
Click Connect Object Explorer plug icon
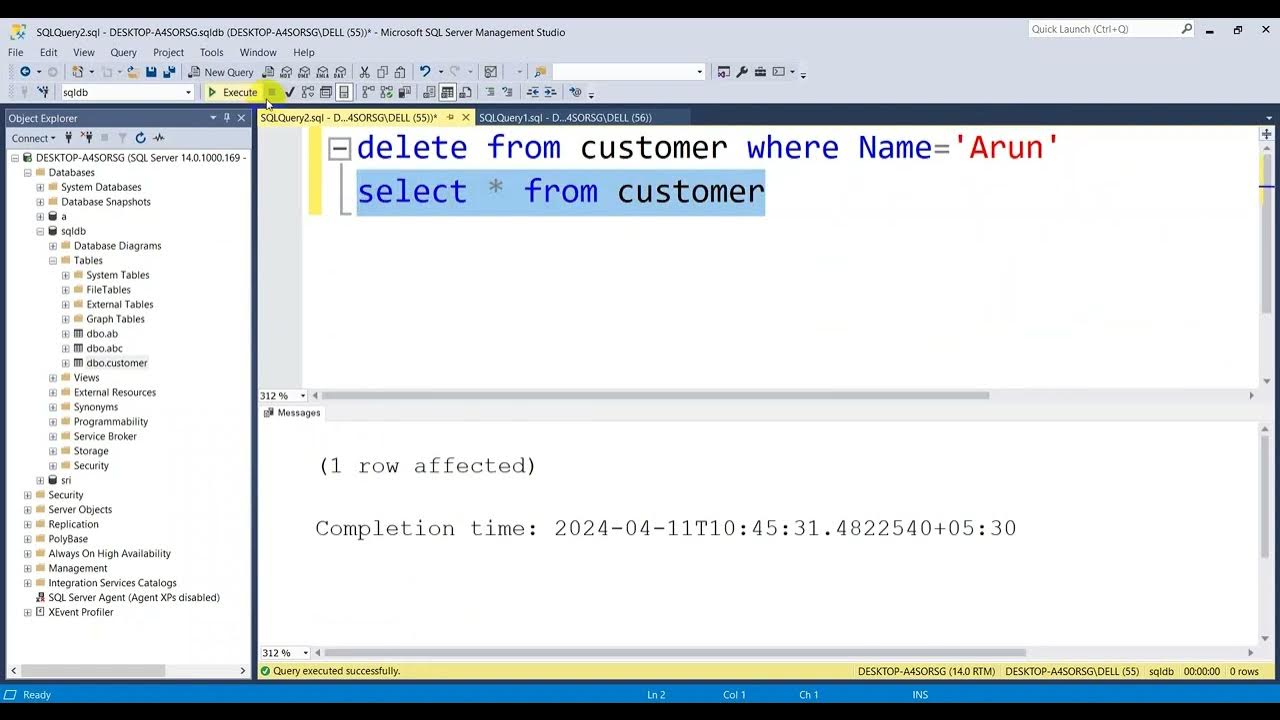70,138
